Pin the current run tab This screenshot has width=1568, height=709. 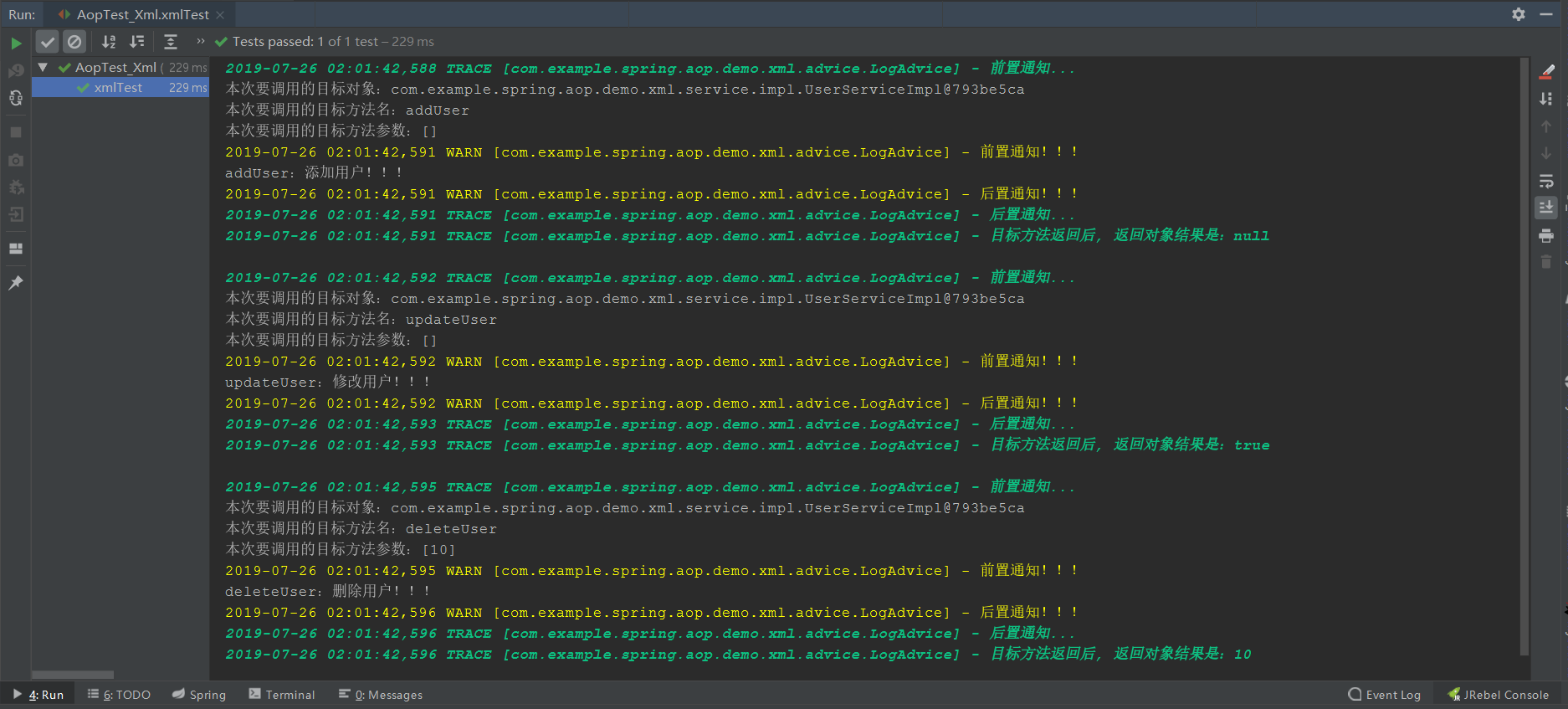coord(16,283)
